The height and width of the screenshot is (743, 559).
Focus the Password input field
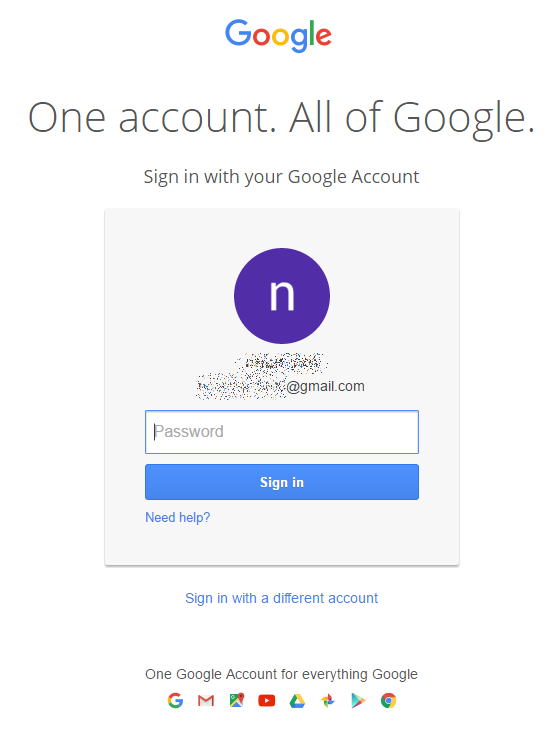[x=282, y=432]
